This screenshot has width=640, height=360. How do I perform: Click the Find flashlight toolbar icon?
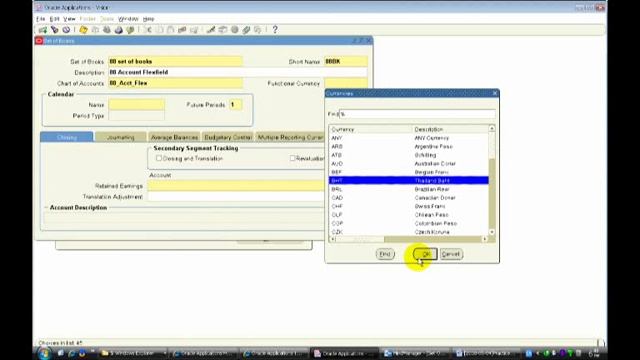54,30
